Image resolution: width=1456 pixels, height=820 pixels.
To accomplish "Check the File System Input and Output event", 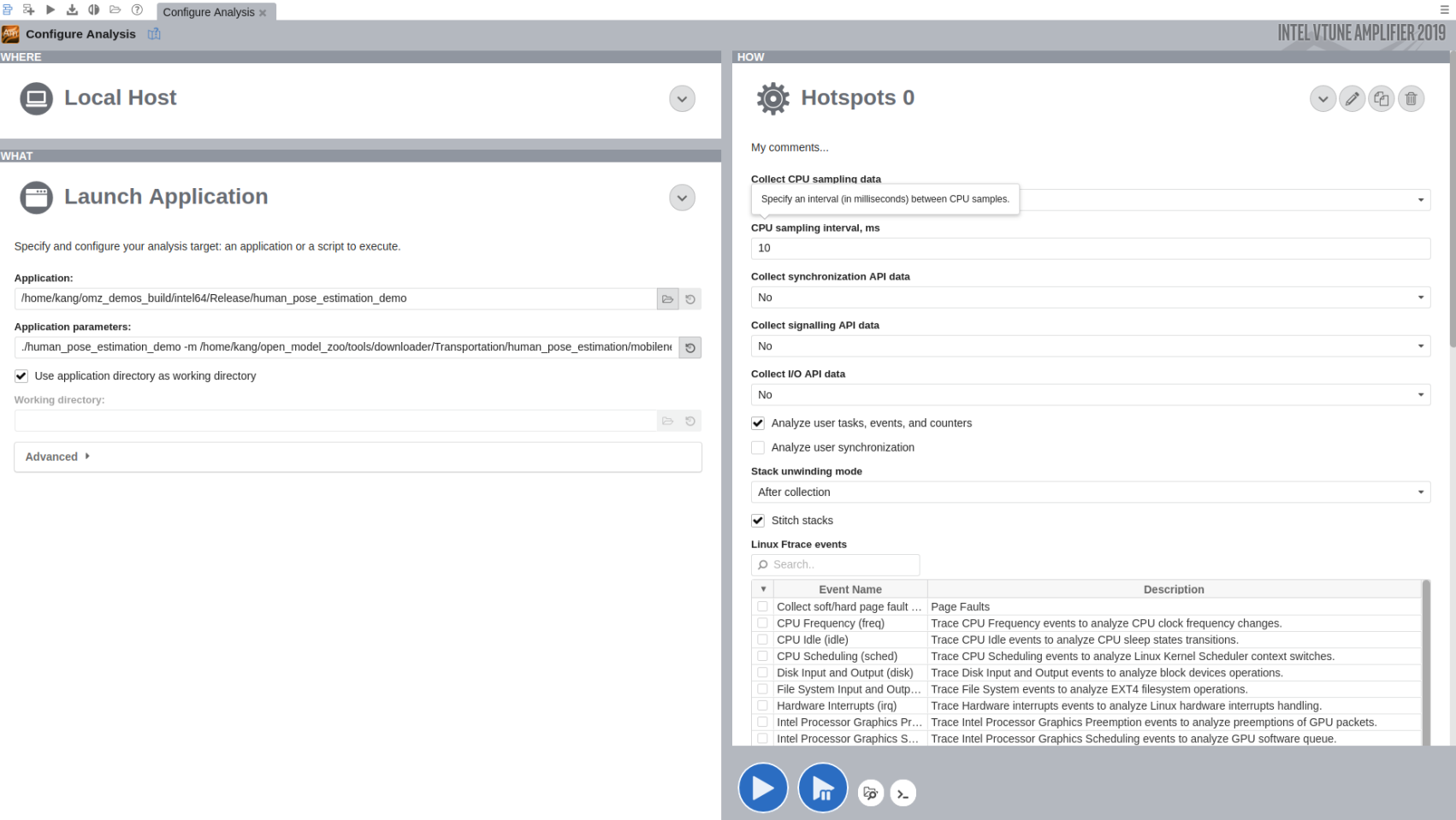I will point(762,689).
